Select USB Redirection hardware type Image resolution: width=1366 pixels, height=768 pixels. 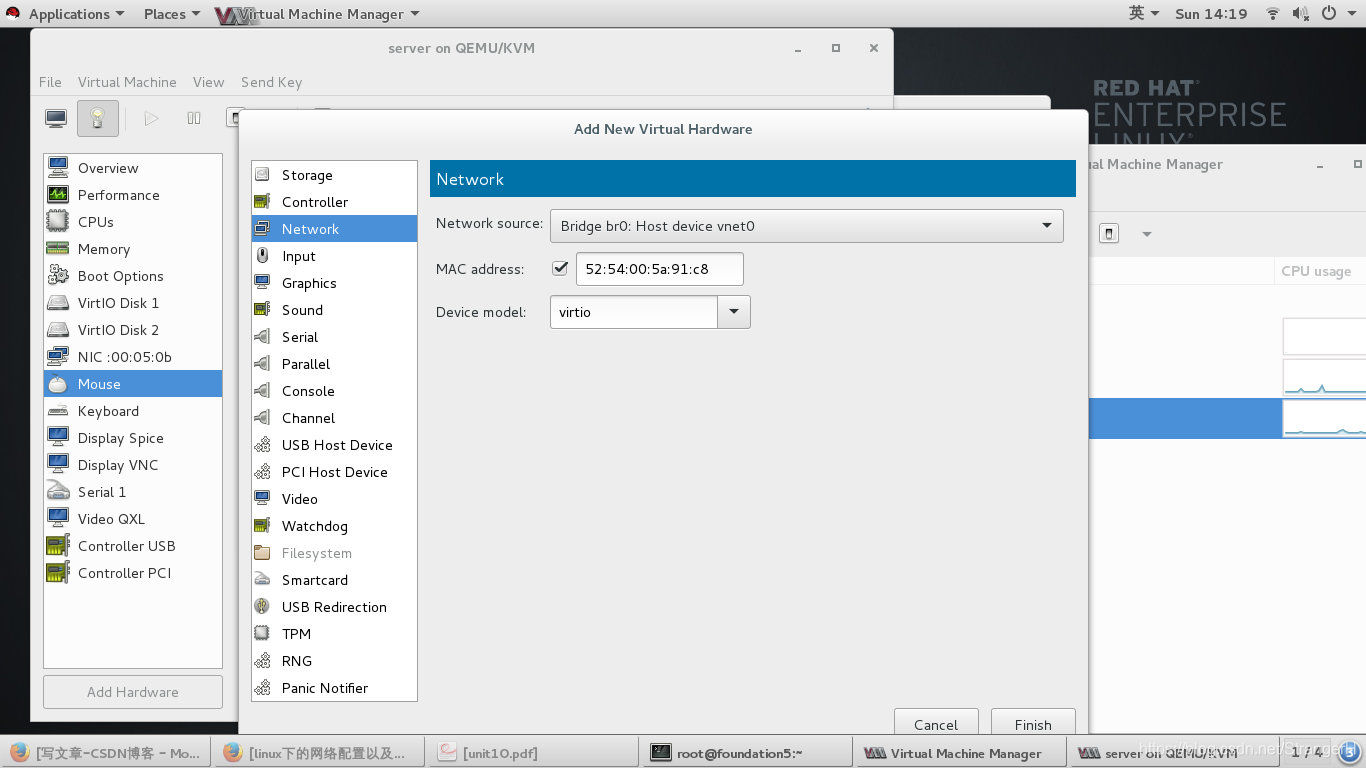(x=334, y=607)
